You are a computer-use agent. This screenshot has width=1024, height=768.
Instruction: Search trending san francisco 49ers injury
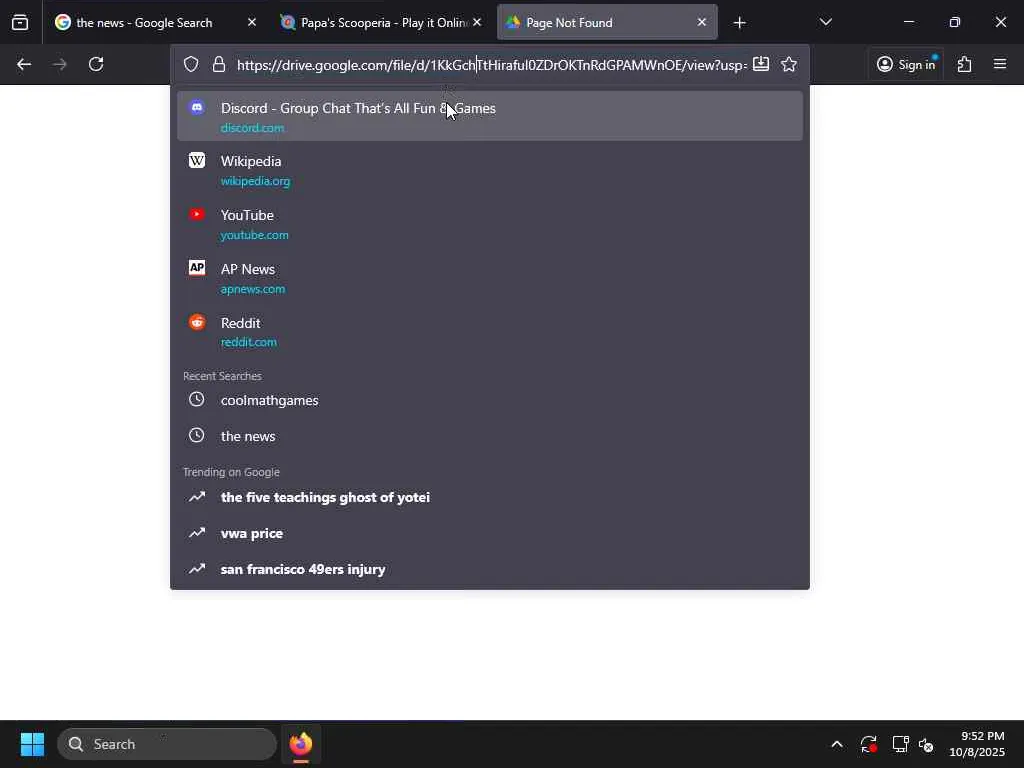490,569
